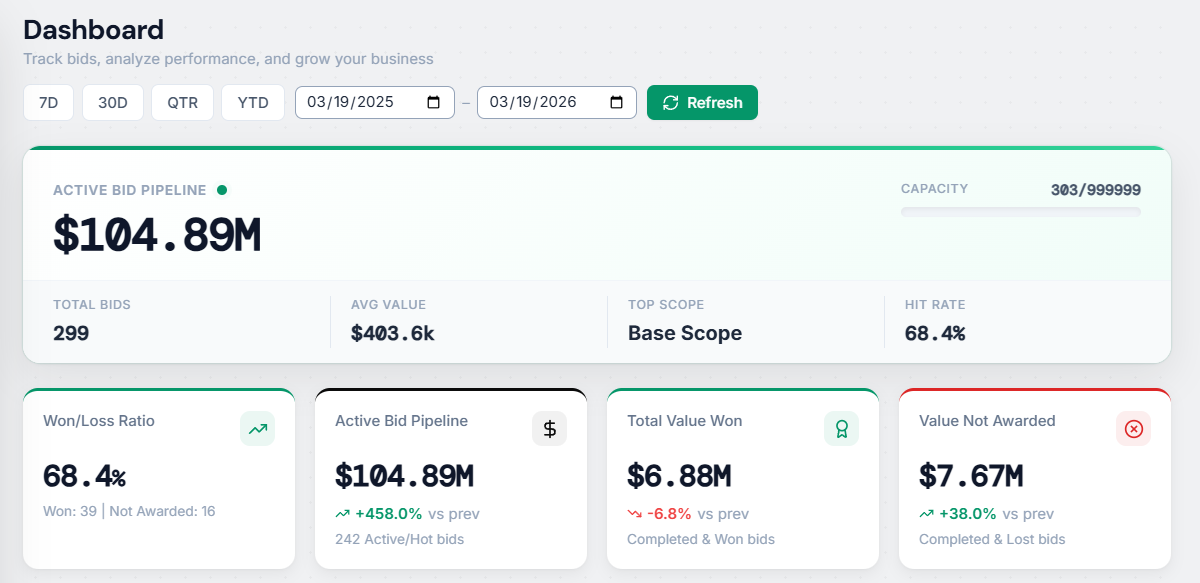
Task: Open calendar picker on the start date field
Action: tap(434, 102)
